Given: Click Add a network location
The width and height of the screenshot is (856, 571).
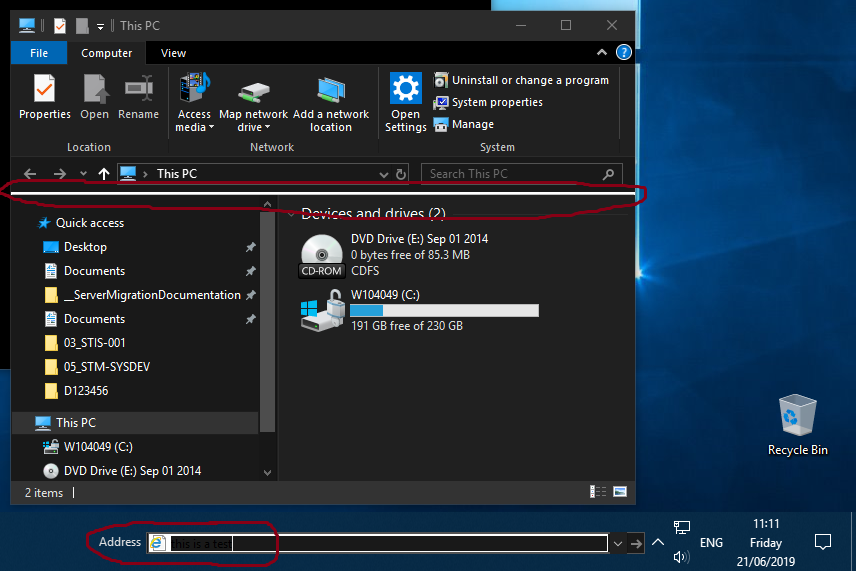Looking at the screenshot, I should pos(331,103).
